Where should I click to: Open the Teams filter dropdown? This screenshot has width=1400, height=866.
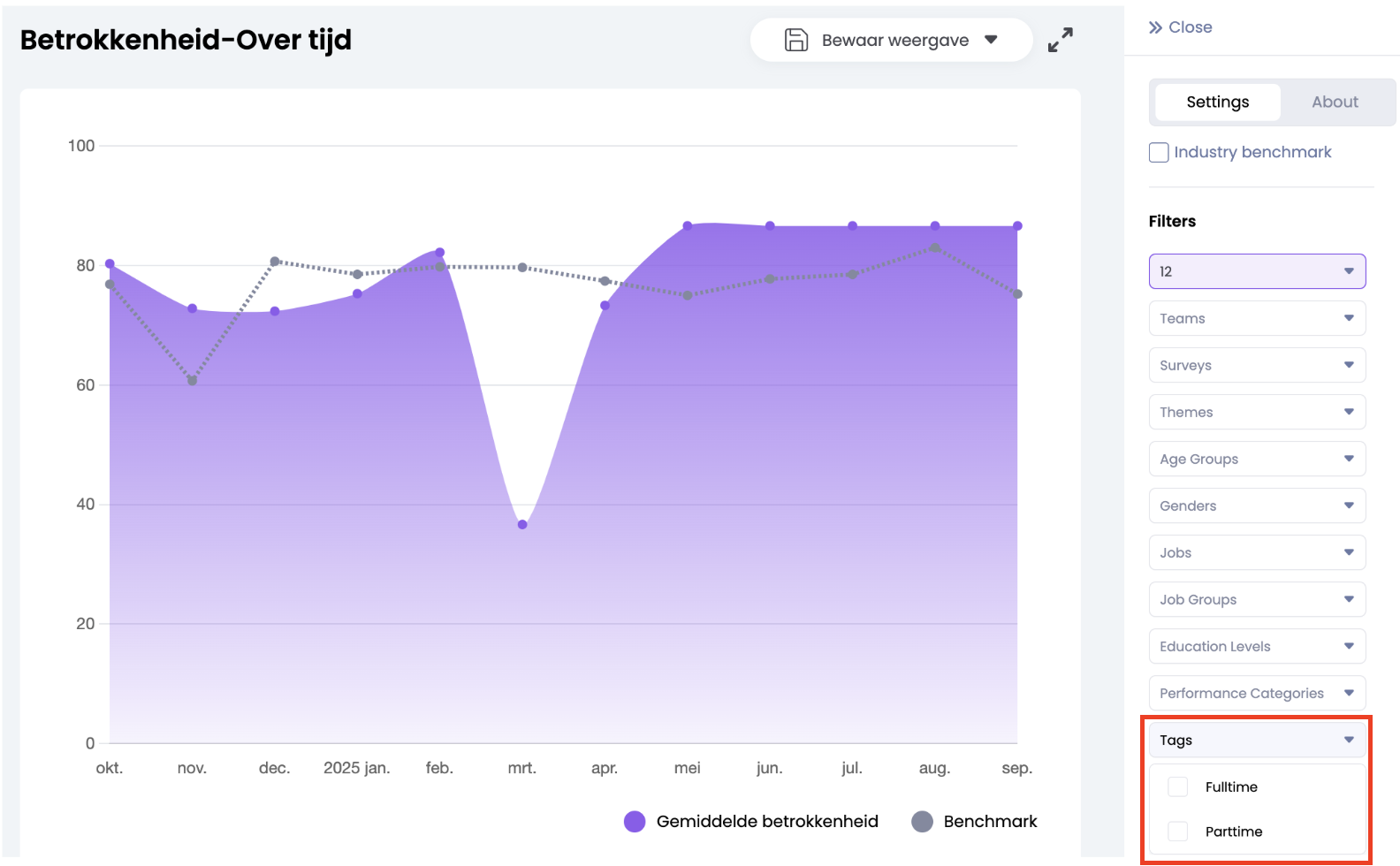click(1256, 318)
